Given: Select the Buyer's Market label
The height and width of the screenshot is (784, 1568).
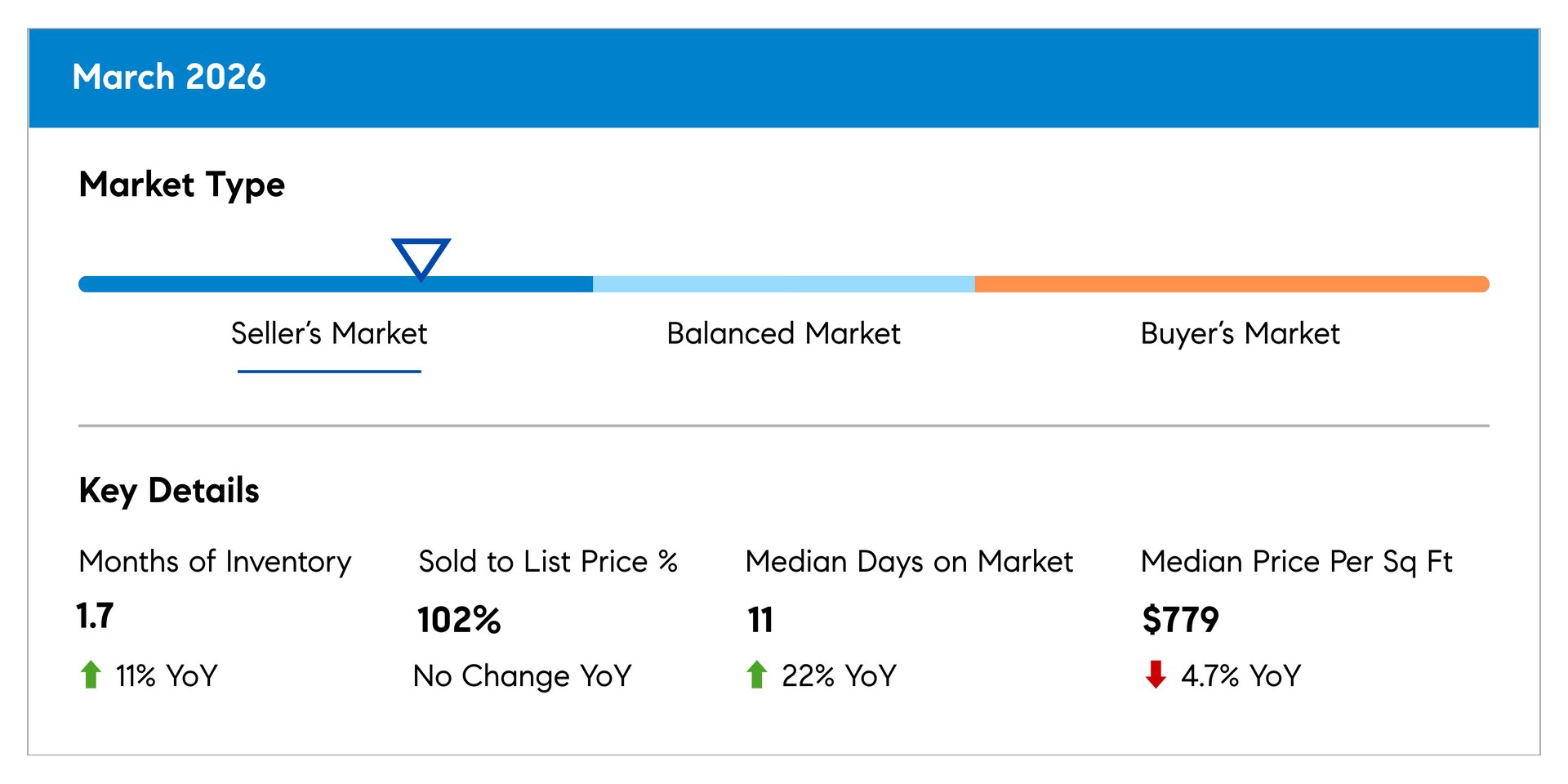Looking at the screenshot, I should click(1240, 333).
